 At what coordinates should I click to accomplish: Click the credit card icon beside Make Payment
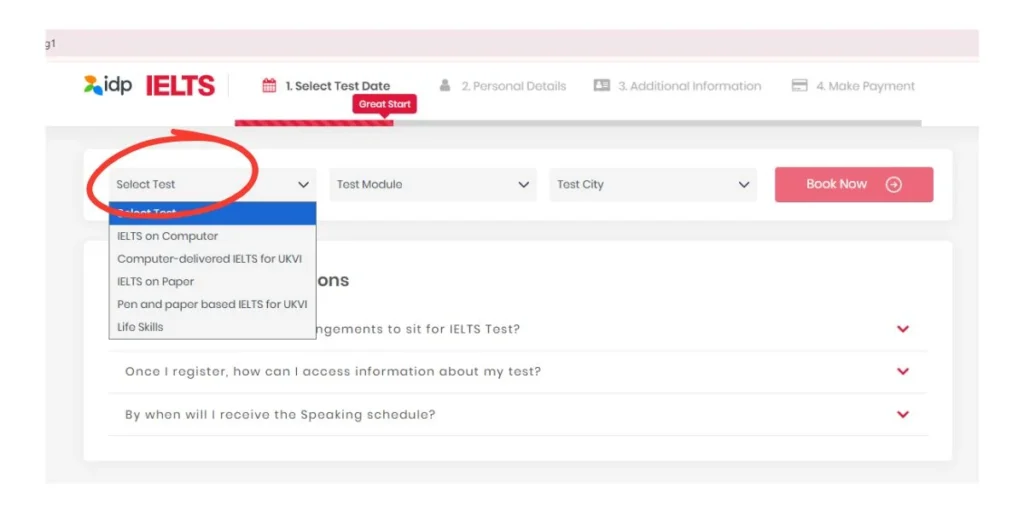point(799,86)
